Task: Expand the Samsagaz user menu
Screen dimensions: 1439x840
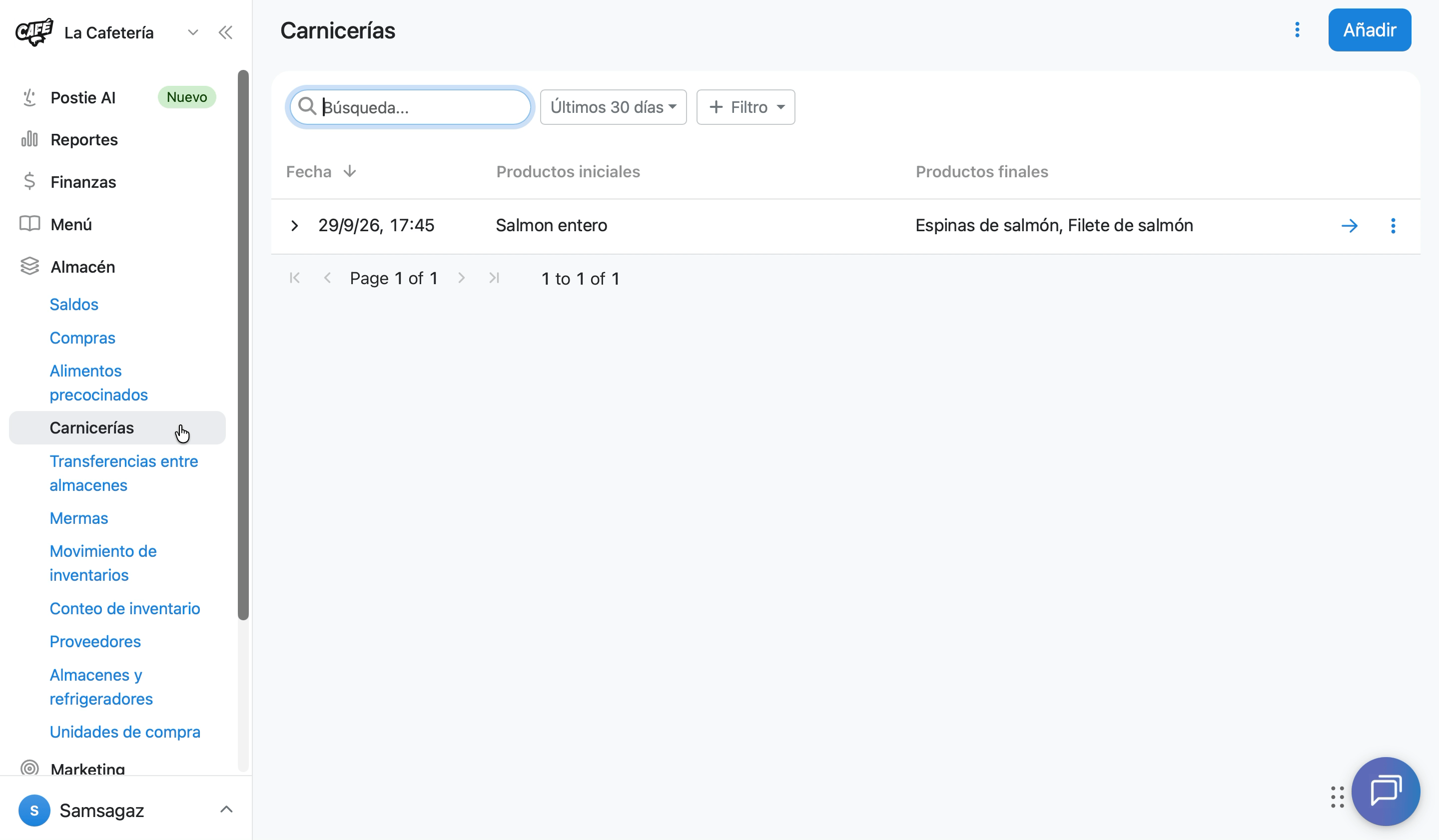Action: (x=226, y=809)
